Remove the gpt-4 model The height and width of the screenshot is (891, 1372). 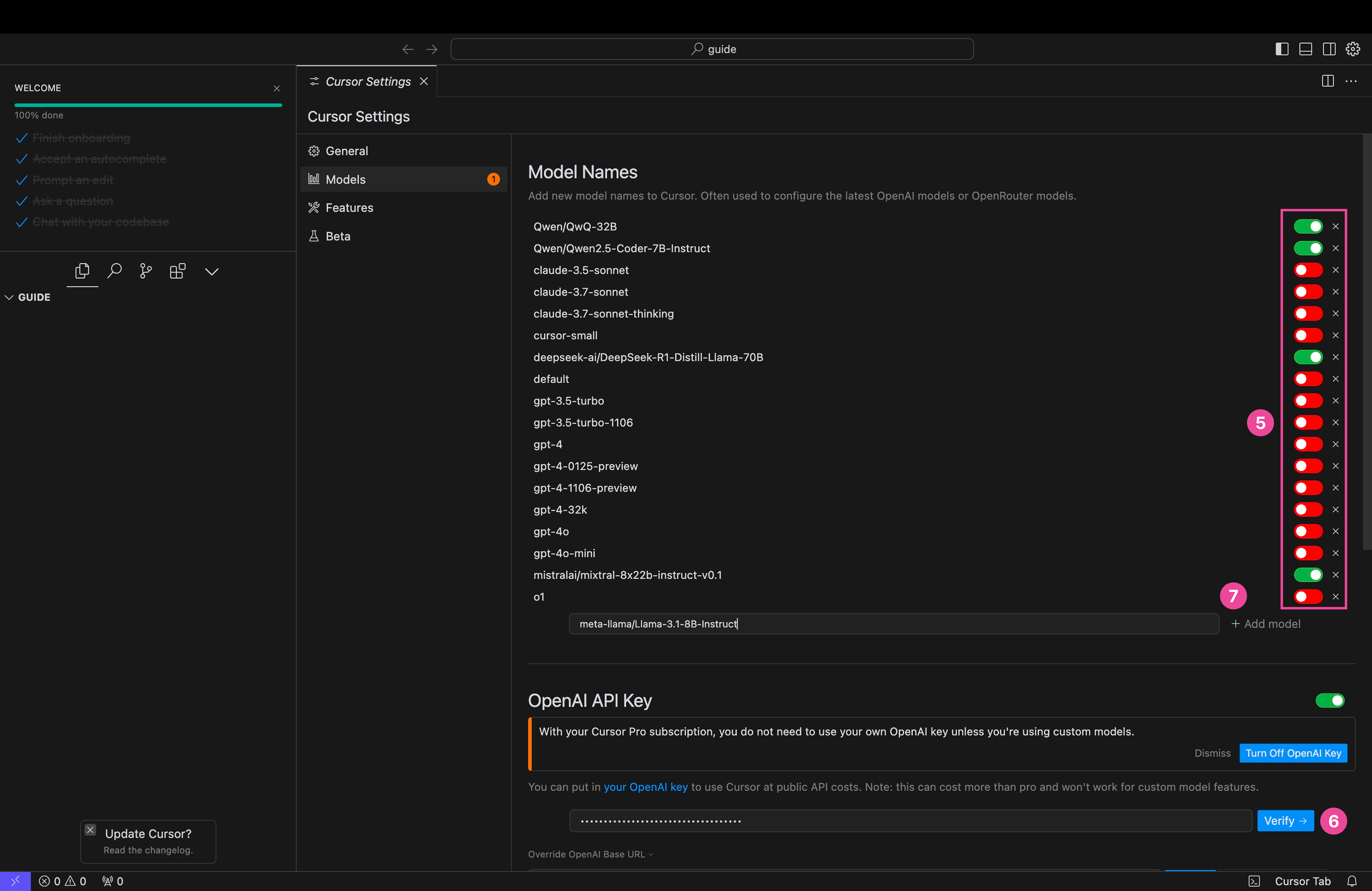coord(1336,444)
